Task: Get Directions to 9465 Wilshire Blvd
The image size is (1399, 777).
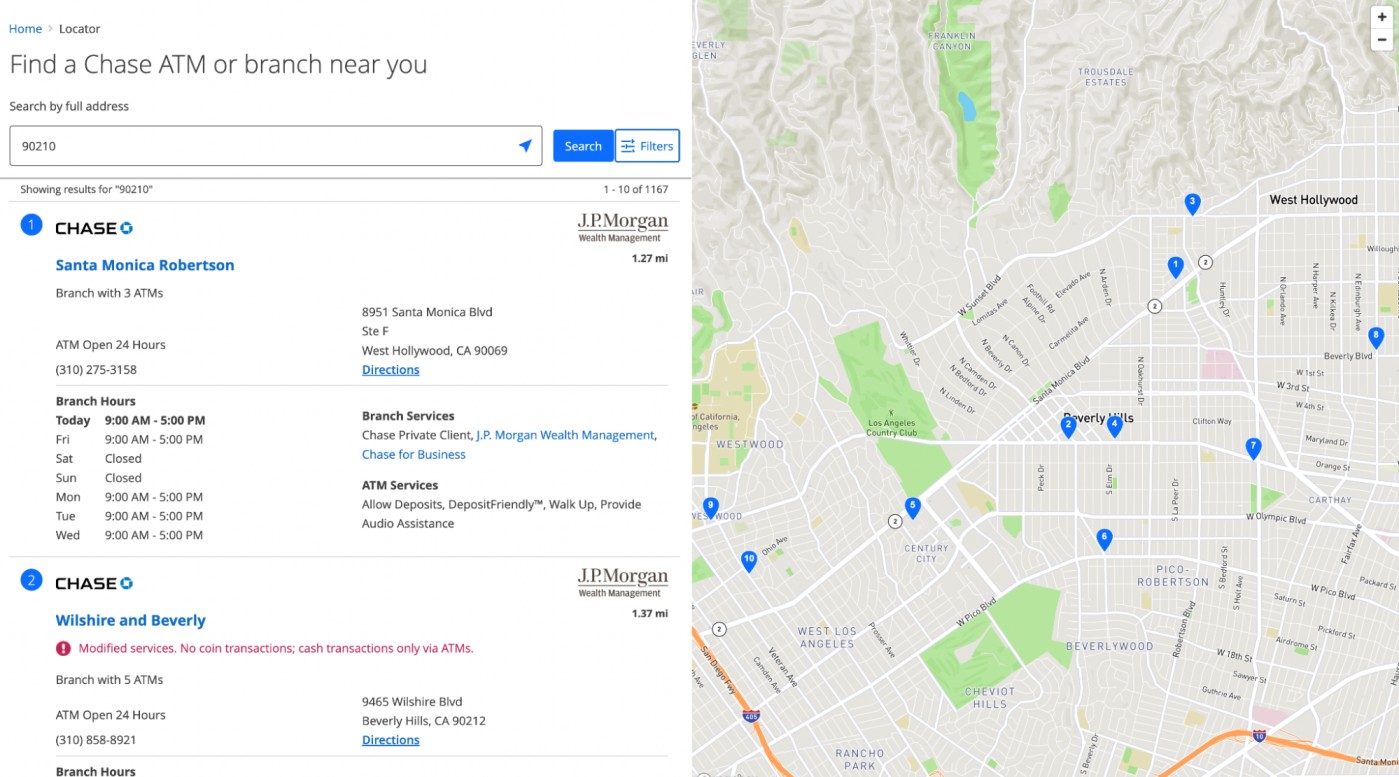Action: [x=391, y=740]
